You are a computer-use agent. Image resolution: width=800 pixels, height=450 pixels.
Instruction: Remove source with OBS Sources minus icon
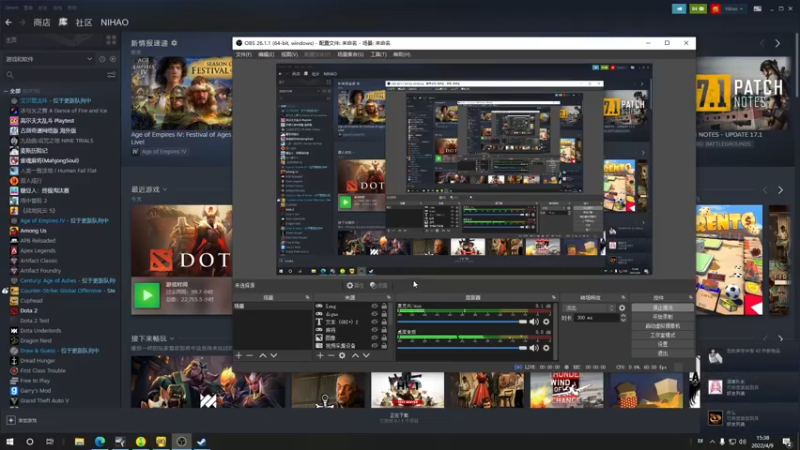(x=331, y=355)
